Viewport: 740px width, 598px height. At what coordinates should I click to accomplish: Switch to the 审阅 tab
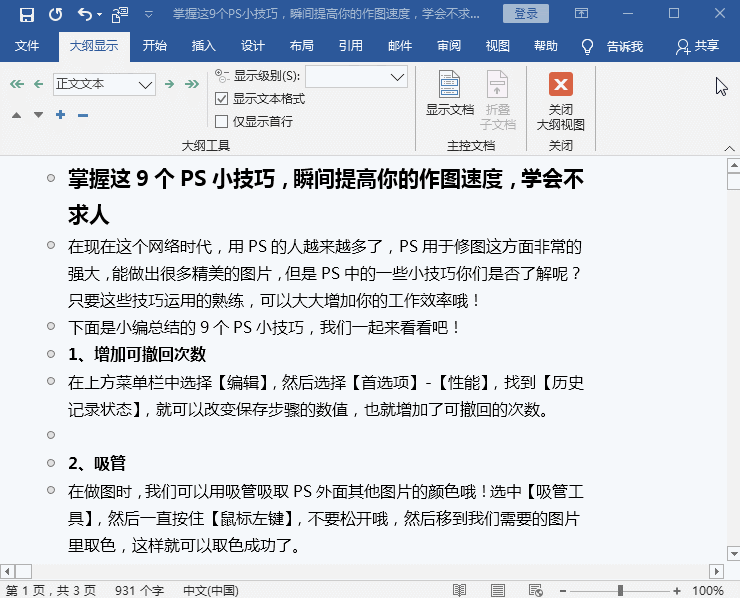[449, 46]
